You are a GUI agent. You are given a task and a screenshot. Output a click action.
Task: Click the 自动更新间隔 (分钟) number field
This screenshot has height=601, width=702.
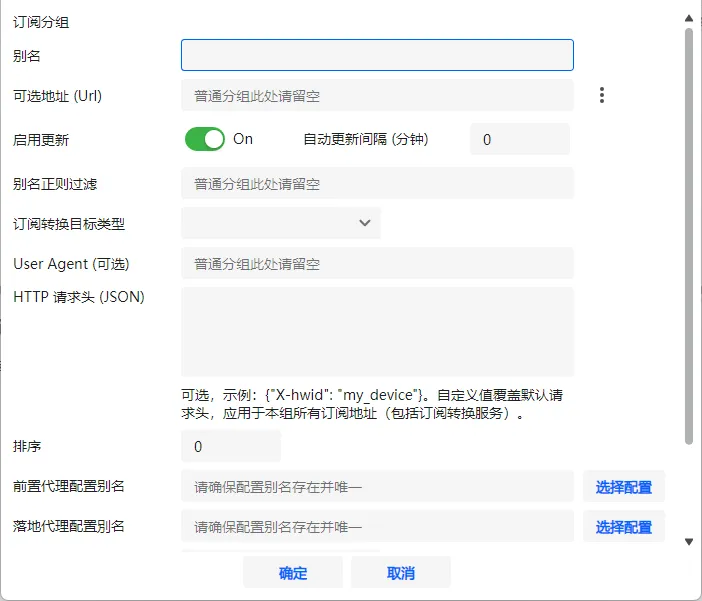(520, 139)
